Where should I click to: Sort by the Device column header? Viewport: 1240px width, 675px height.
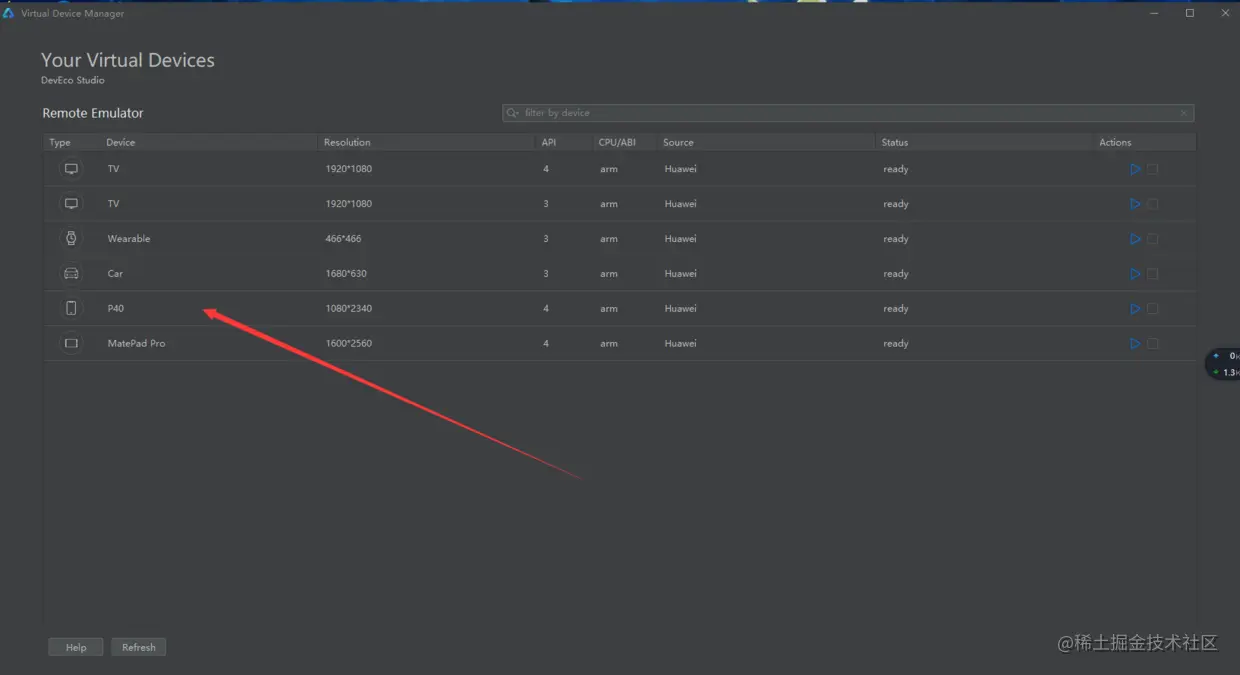121,143
